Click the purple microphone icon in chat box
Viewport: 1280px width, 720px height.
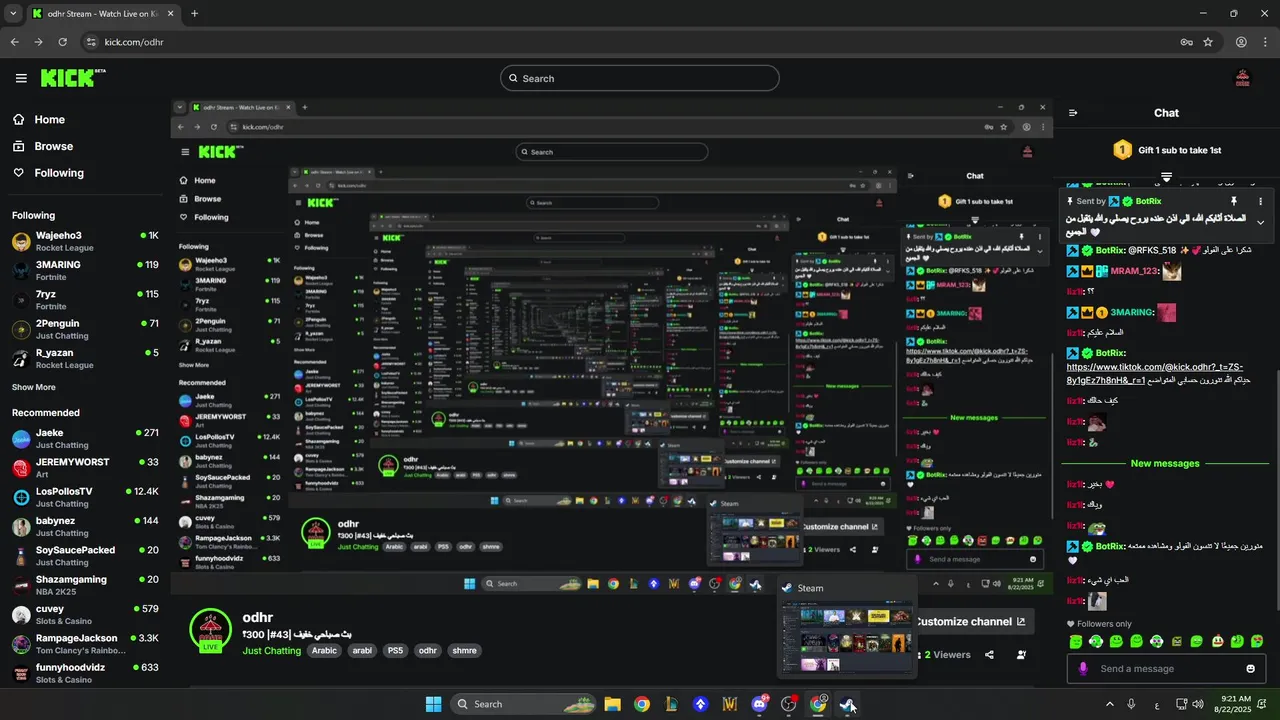point(1082,668)
